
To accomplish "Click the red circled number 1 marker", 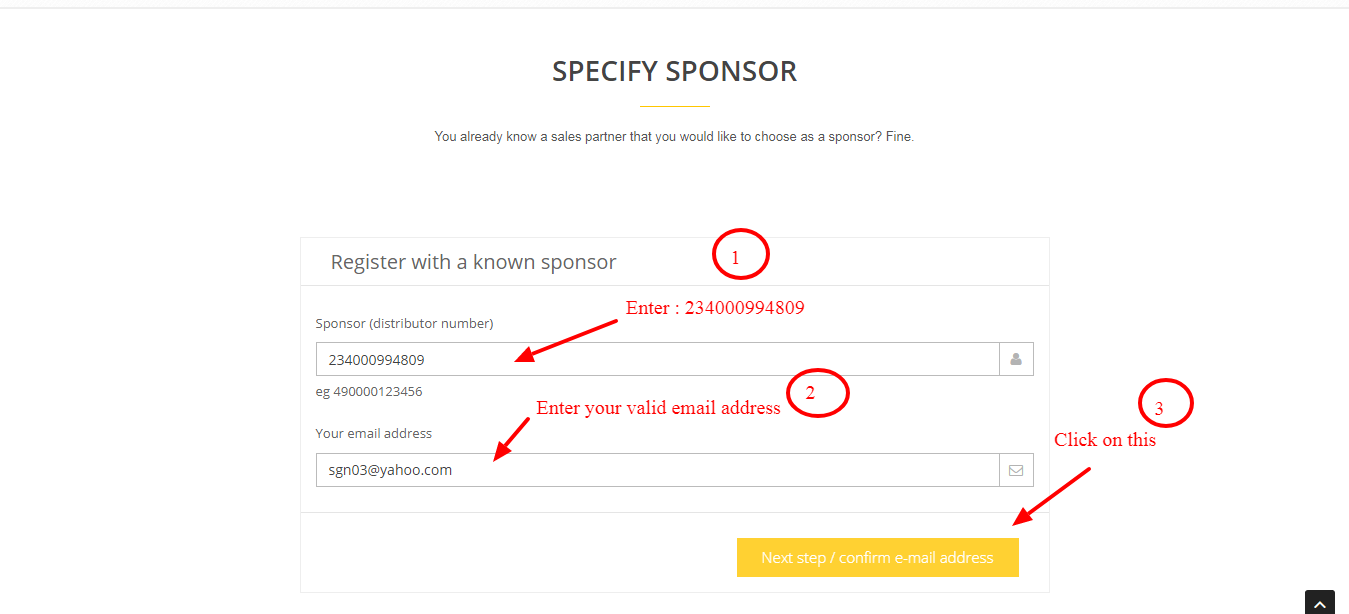I will tap(740, 256).
